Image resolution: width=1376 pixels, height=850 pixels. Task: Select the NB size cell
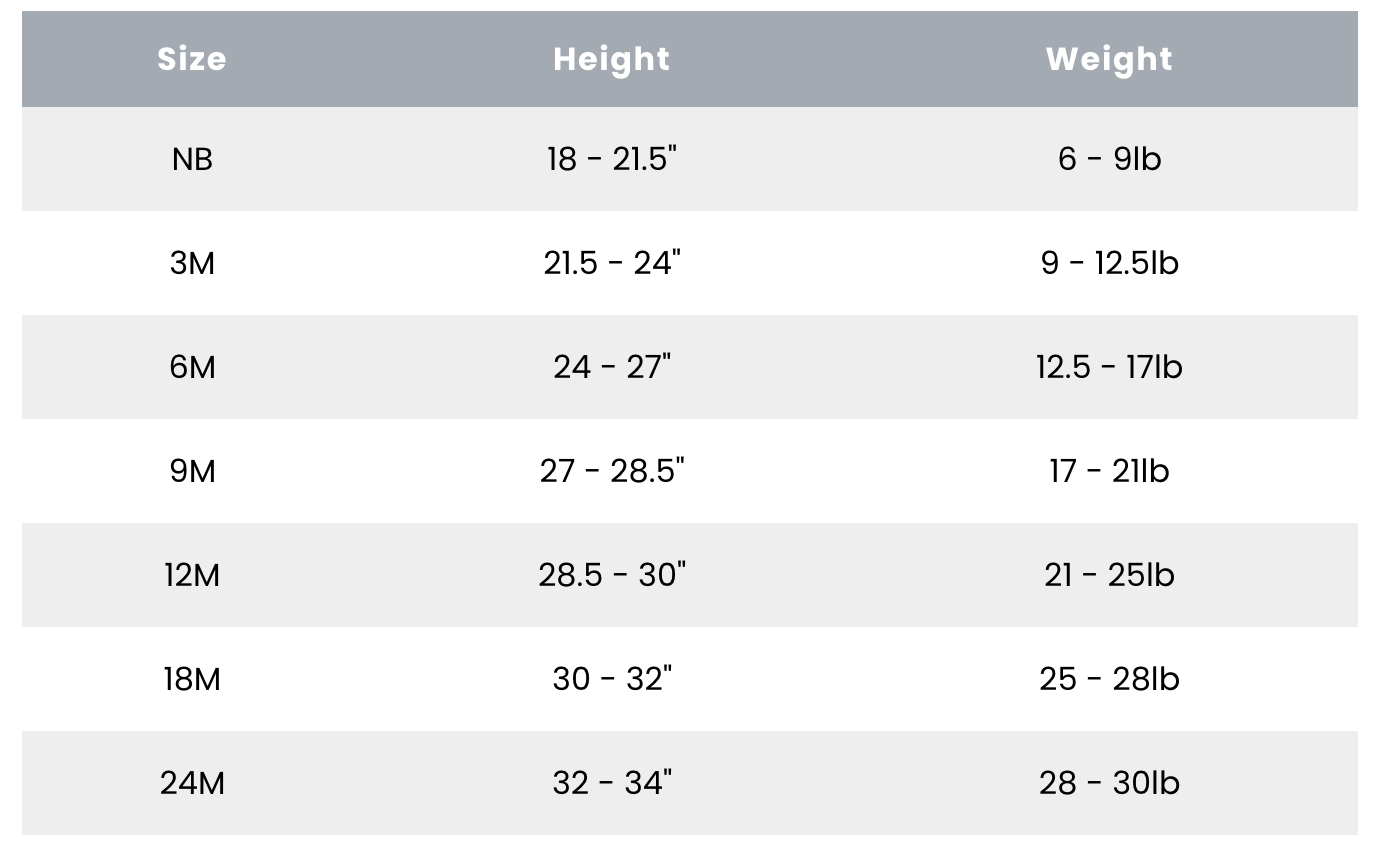click(x=192, y=159)
